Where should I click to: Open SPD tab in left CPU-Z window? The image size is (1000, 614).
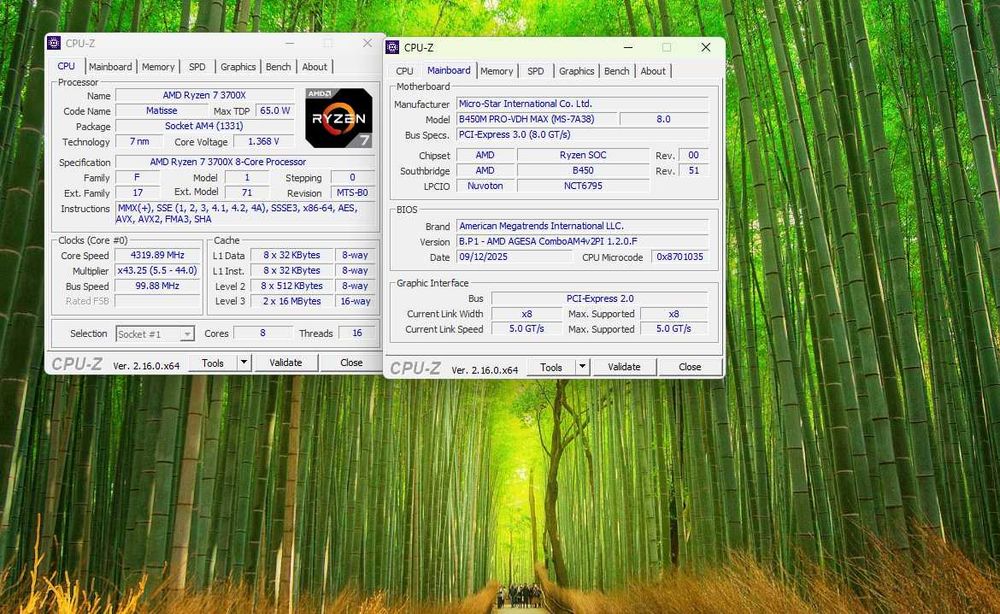coord(197,66)
